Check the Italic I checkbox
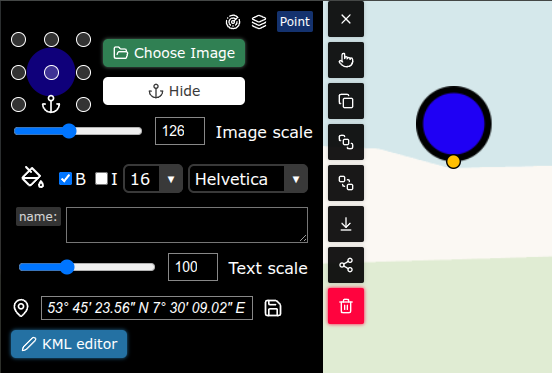The height and width of the screenshot is (373, 552). [x=101, y=178]
